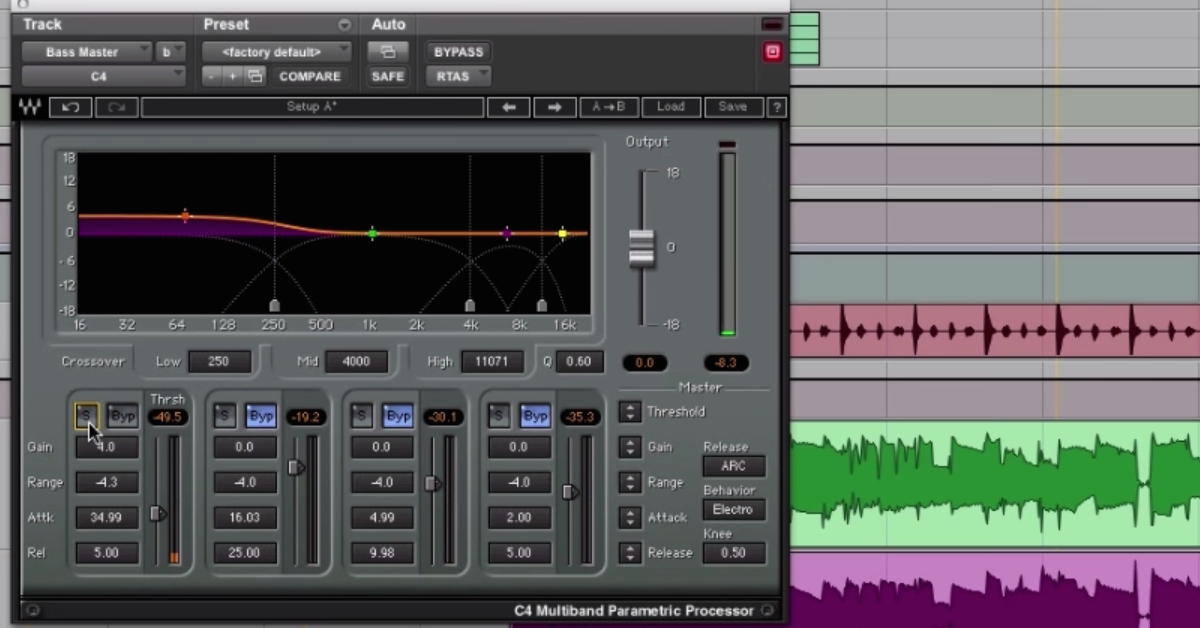Click the previous-setting left arrow
Screen dimensions: 1200x628
click(509, 106)
